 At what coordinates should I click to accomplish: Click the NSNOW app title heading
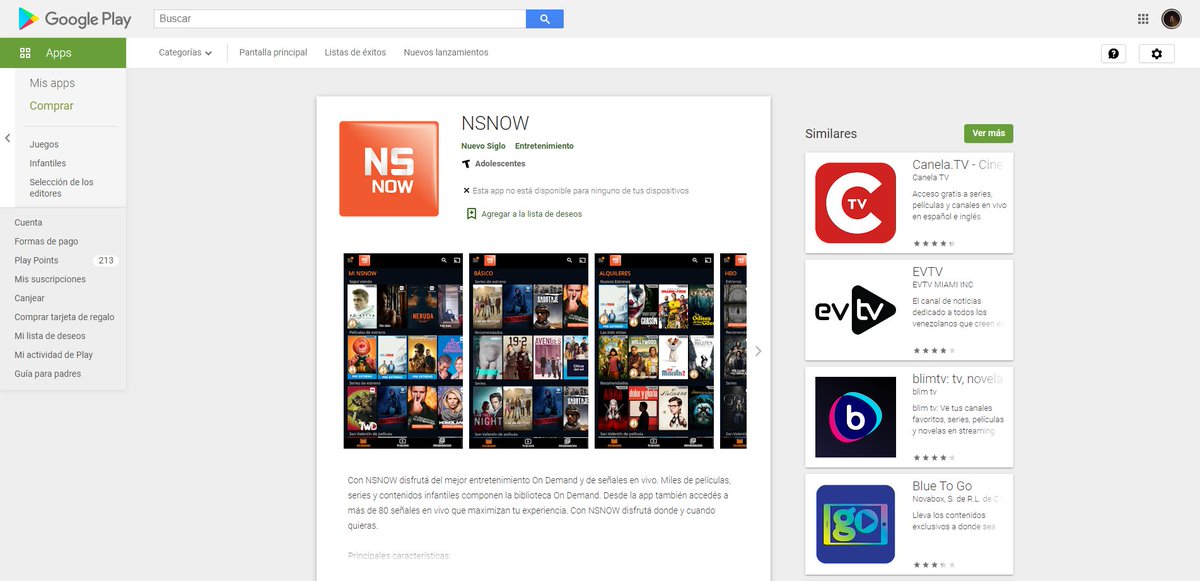click(495, 124)
